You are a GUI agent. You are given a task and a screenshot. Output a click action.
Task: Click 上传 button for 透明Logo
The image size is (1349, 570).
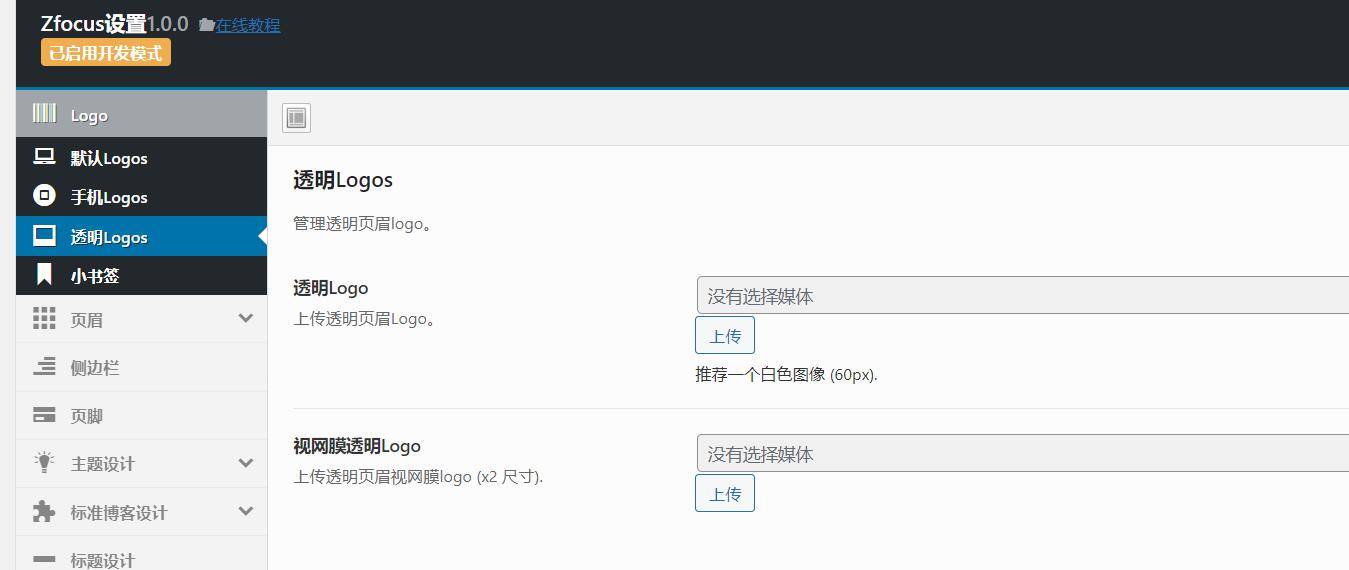click(x=725, y=336)
